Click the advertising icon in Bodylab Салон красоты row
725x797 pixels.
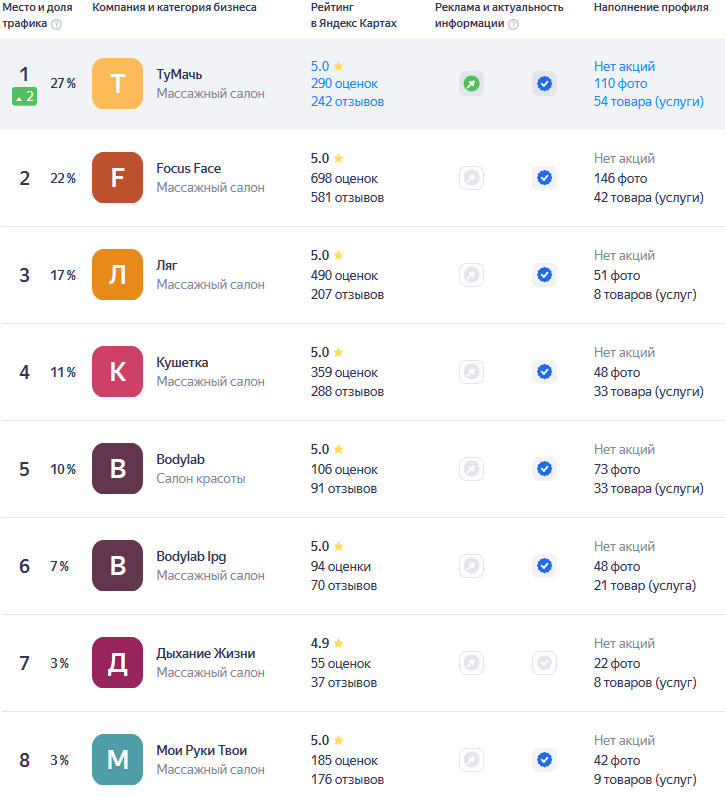[x=471, y=469]
